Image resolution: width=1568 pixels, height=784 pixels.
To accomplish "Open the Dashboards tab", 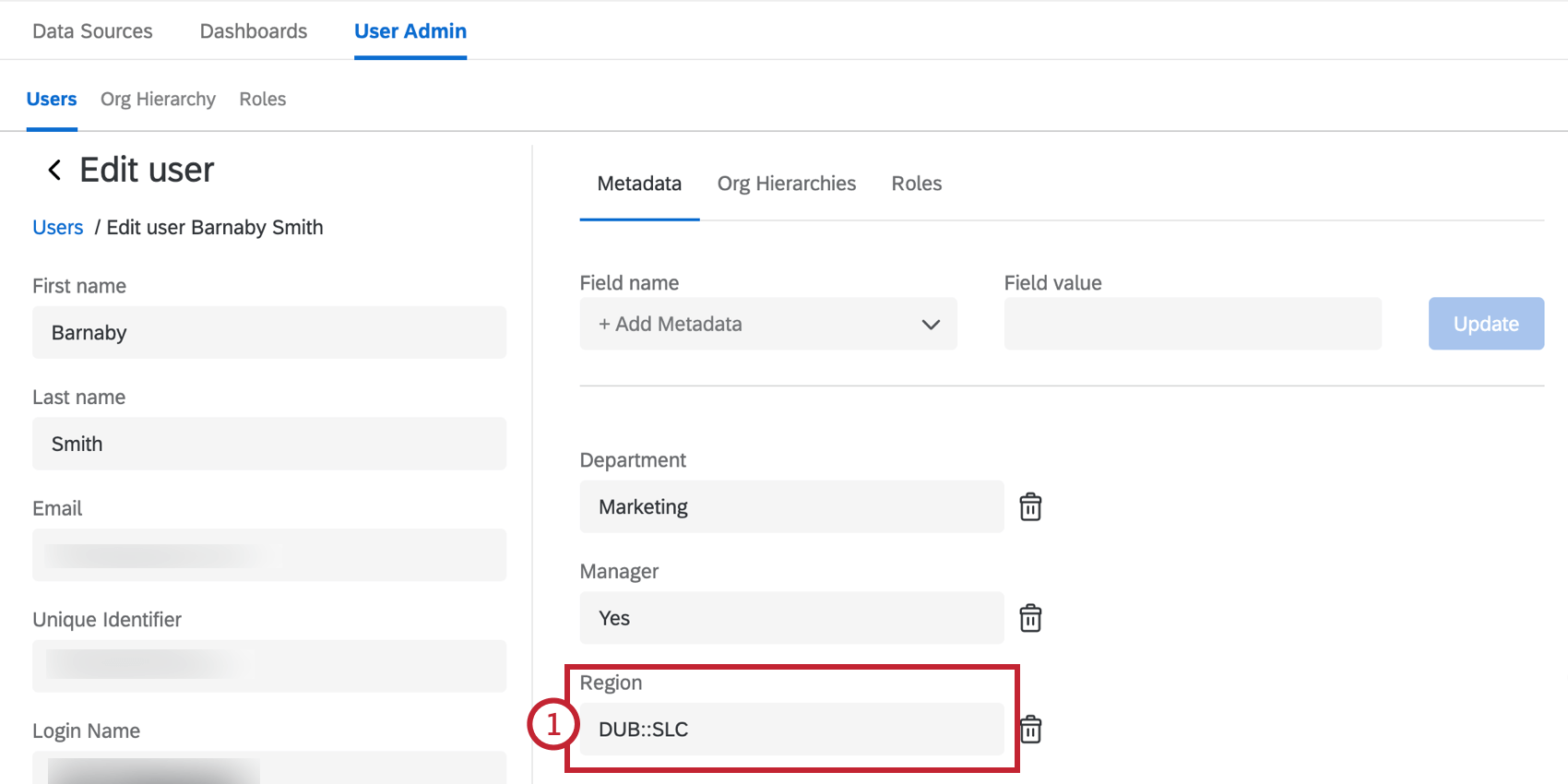I will pyautogui.click(x=254, y=31).
